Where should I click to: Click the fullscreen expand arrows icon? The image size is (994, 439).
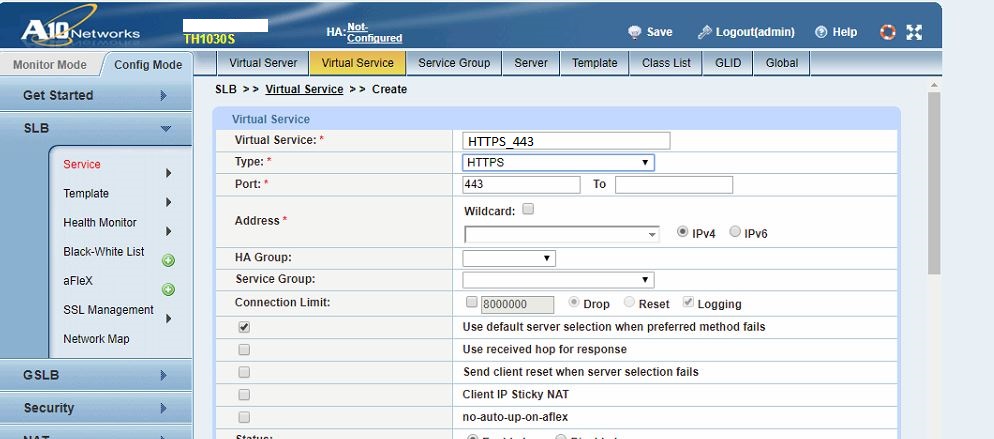[x=914, y=32]
